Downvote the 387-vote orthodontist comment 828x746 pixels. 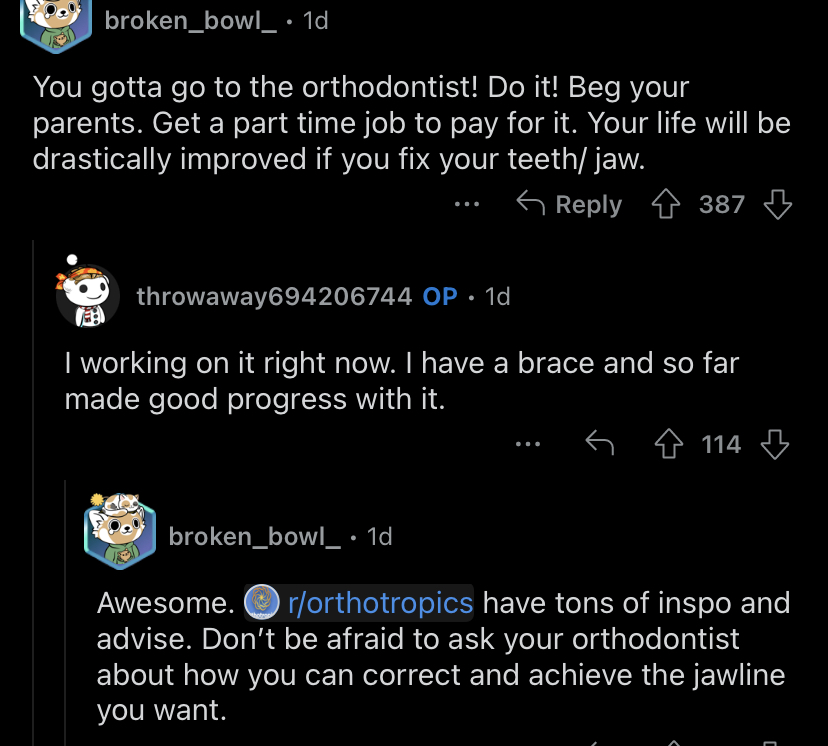point(778,204)
